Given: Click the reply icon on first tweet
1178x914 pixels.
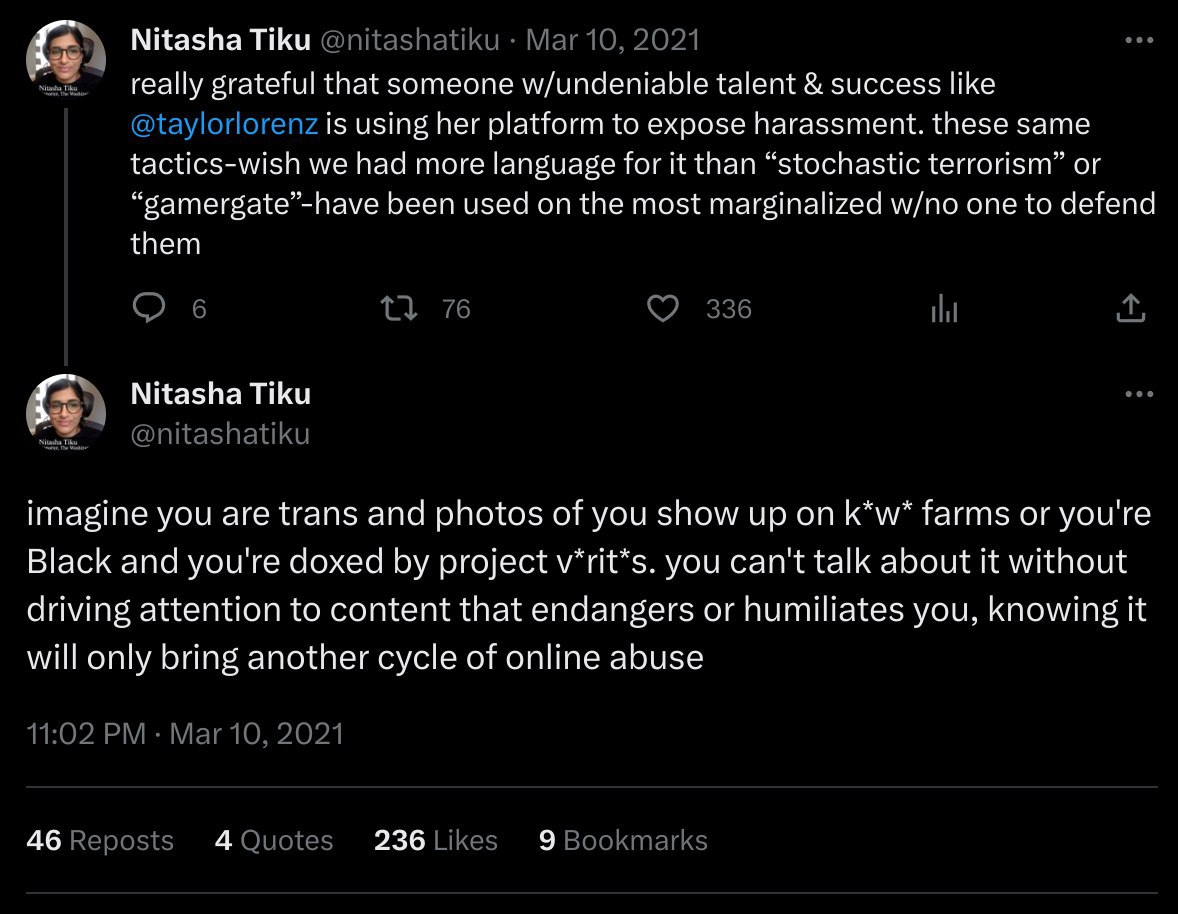Looking at the screenshot, I should click(148, 309).
